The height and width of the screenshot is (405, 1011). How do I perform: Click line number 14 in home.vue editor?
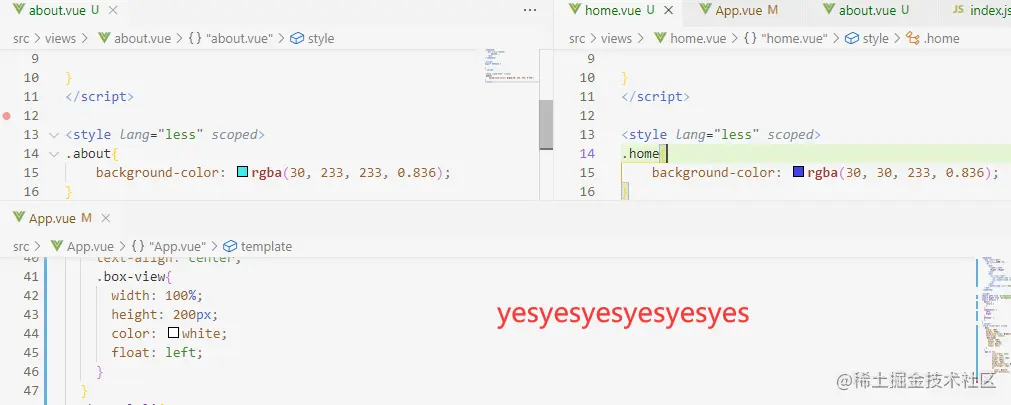pos(587,153)
